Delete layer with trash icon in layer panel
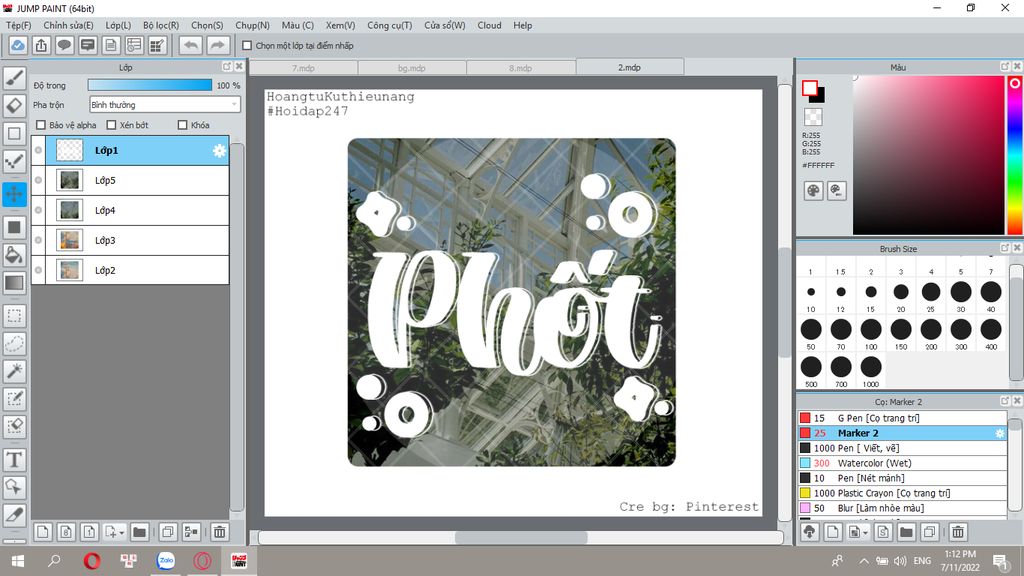1024x576 pixels. (x=219, y=532)
